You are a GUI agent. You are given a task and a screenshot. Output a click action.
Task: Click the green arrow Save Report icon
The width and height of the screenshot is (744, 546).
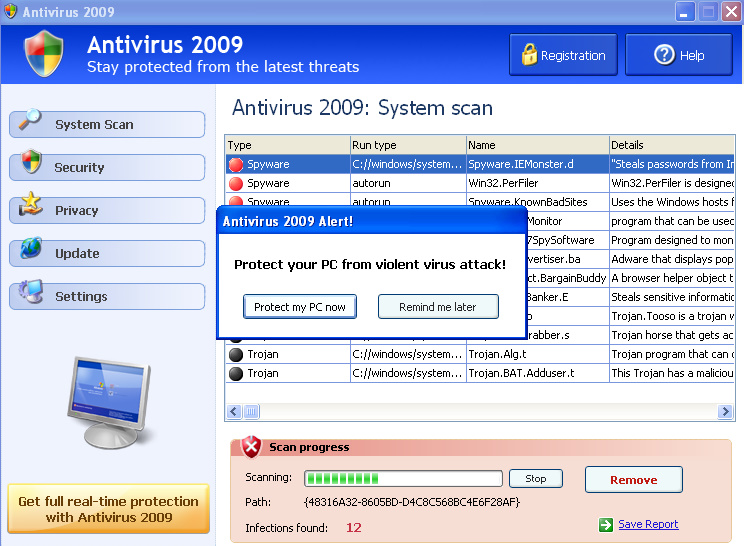606,525
